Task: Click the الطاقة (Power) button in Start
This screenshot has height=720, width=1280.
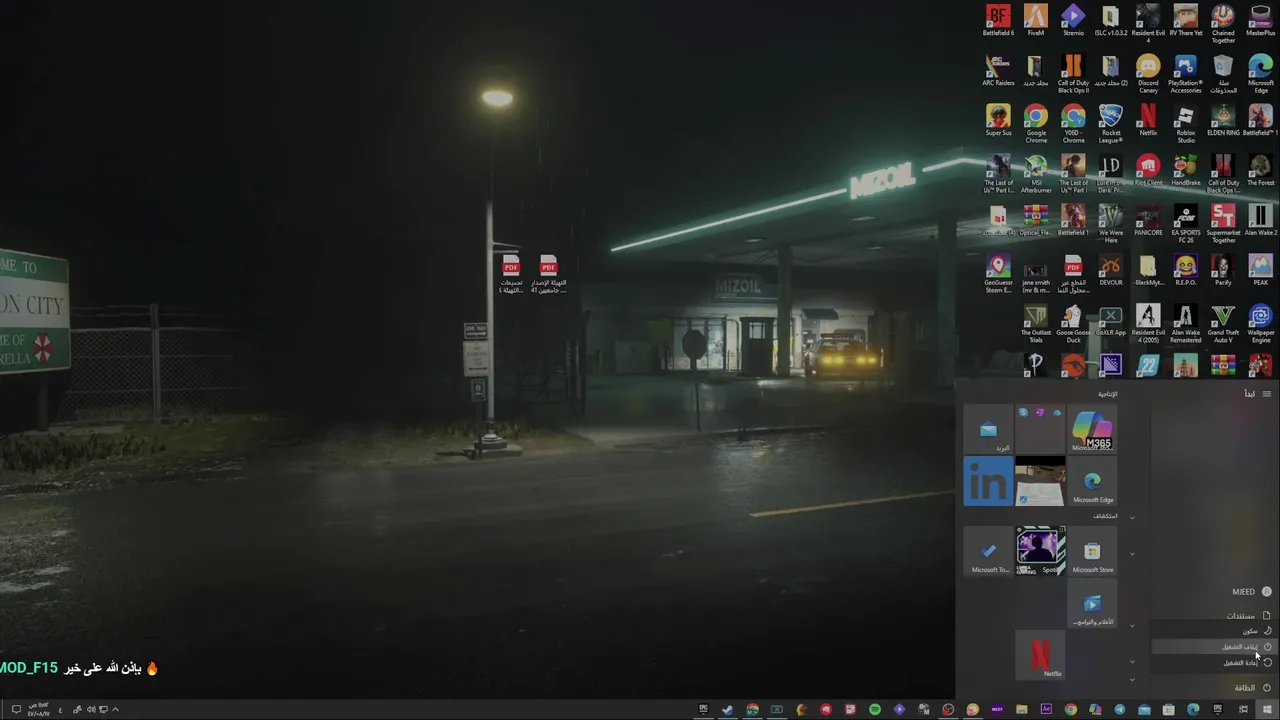Action: [1251, 688]
